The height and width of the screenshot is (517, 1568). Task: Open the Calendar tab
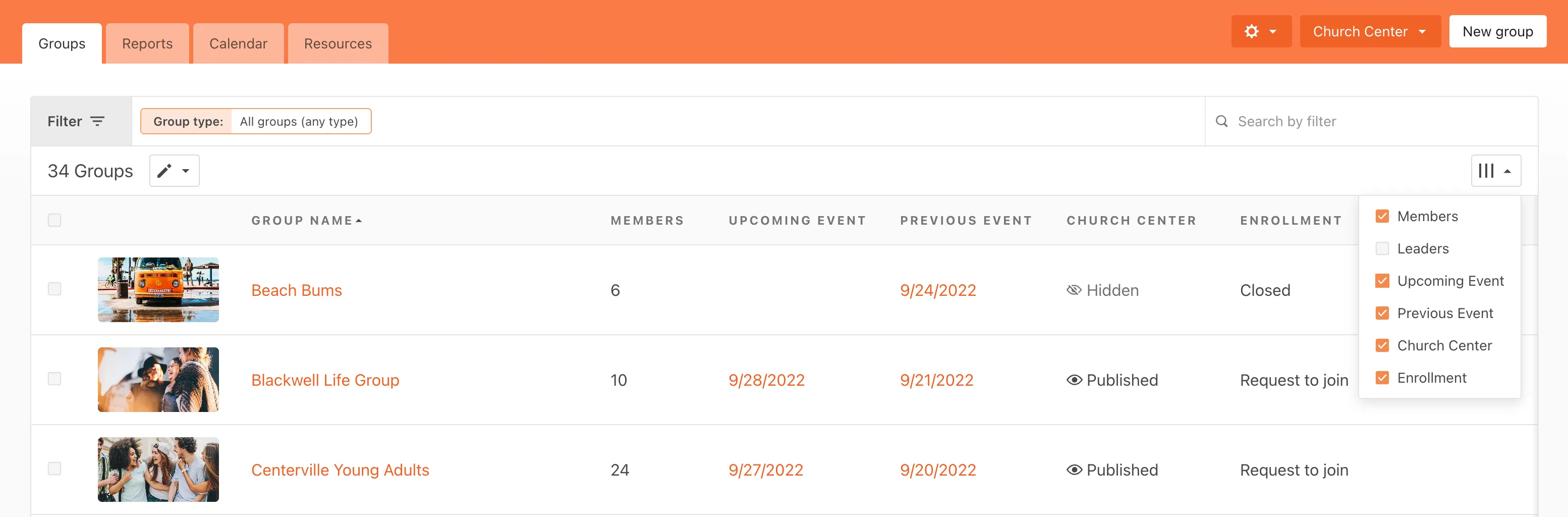pos(238,44)
